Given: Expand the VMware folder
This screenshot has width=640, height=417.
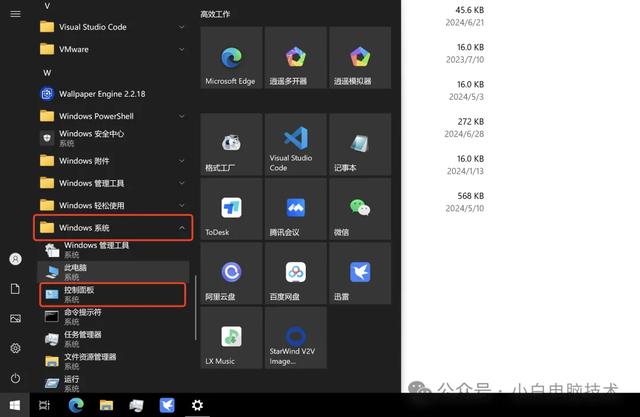Looking at the screenshot, I should [113, 49].
